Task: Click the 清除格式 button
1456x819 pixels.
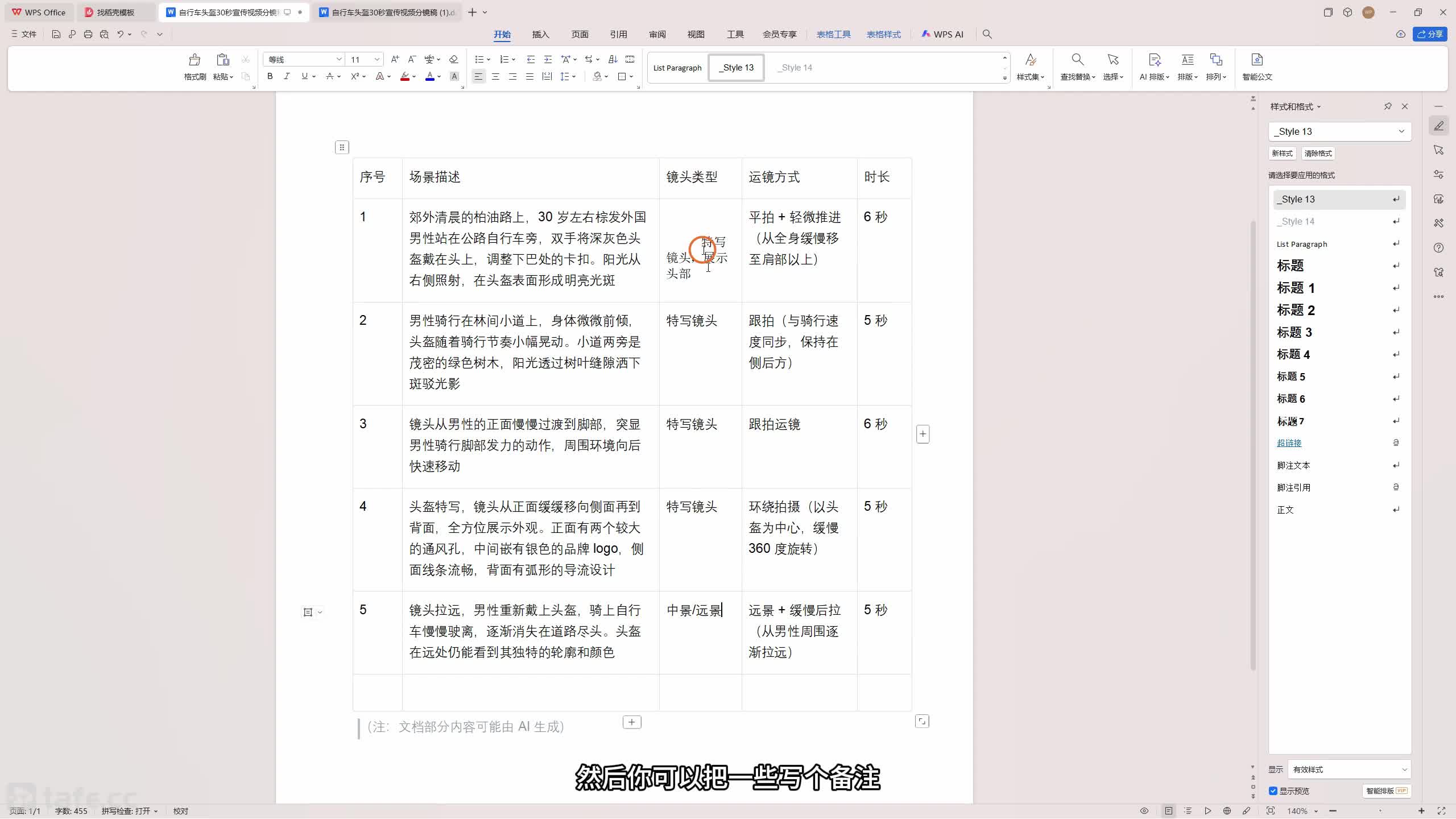Action: pos(1318,154)
